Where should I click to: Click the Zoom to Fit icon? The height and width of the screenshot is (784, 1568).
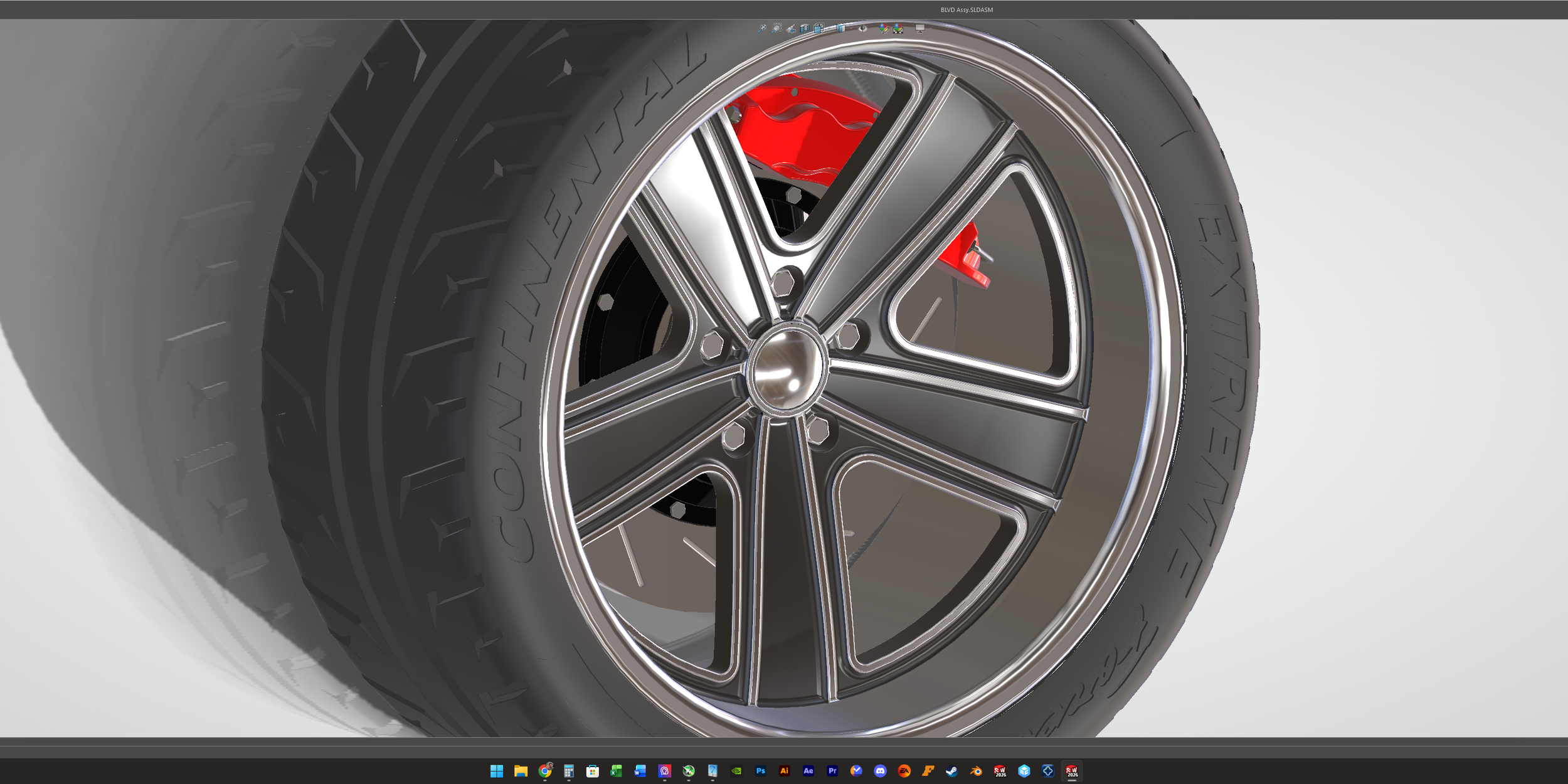pos(762,28)
